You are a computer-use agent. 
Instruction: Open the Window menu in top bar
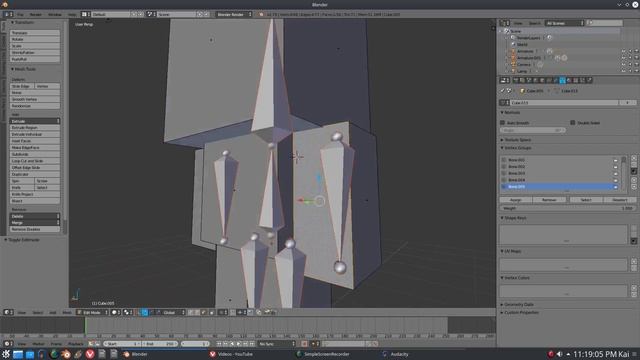click(x=55, y=14)
